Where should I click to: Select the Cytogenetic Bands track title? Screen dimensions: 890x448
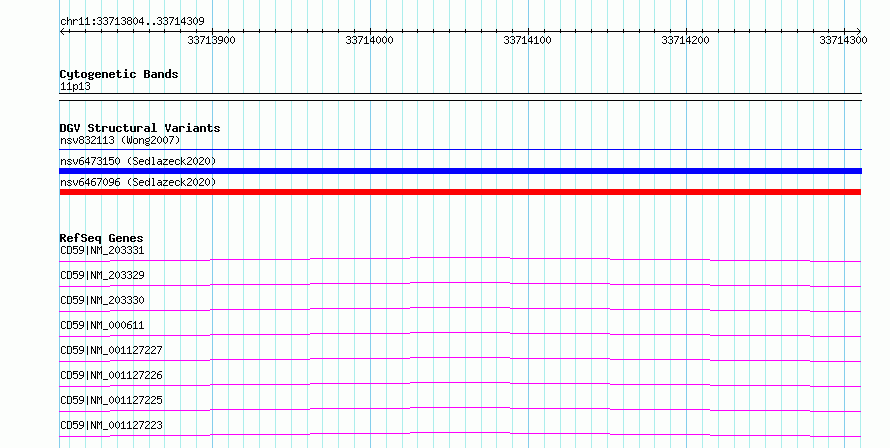coord(119,74)
